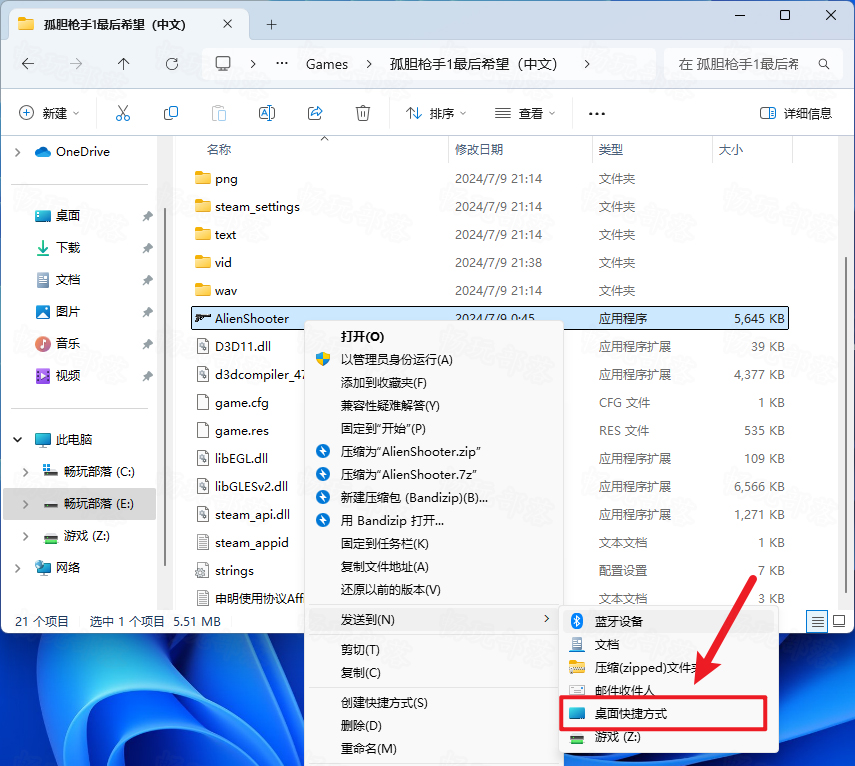Refresh the current folder view
This screenshot has height=766, width=855.
[x=172, y=64]
